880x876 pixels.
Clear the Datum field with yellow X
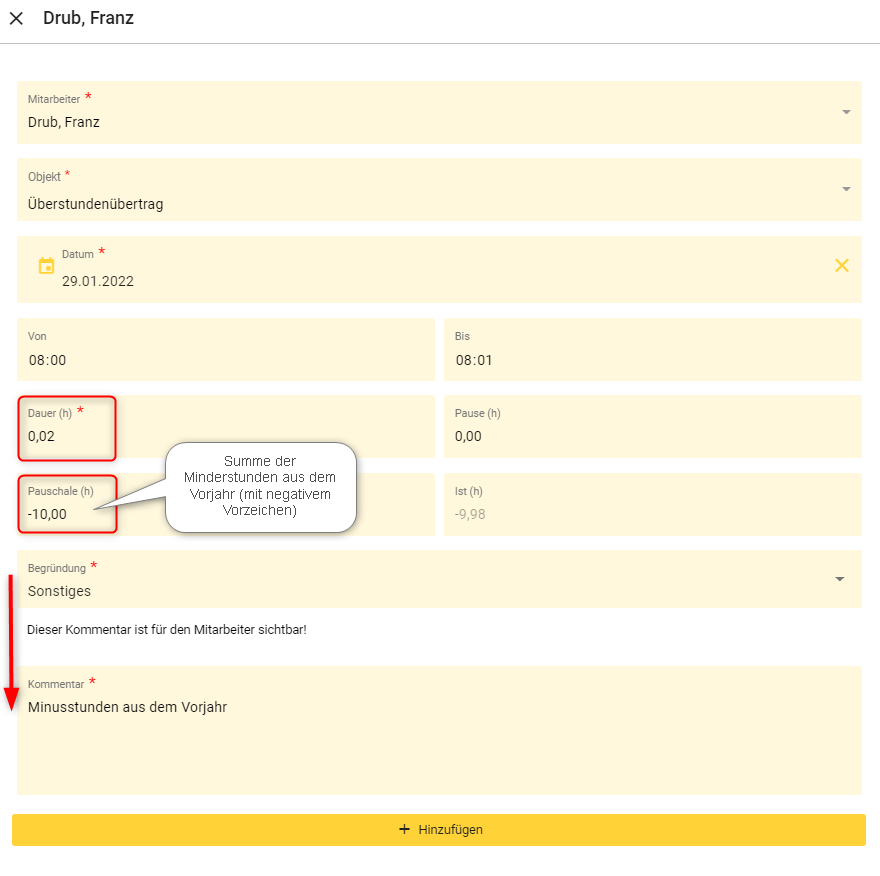pyautogui.click(x=842, y=265)
